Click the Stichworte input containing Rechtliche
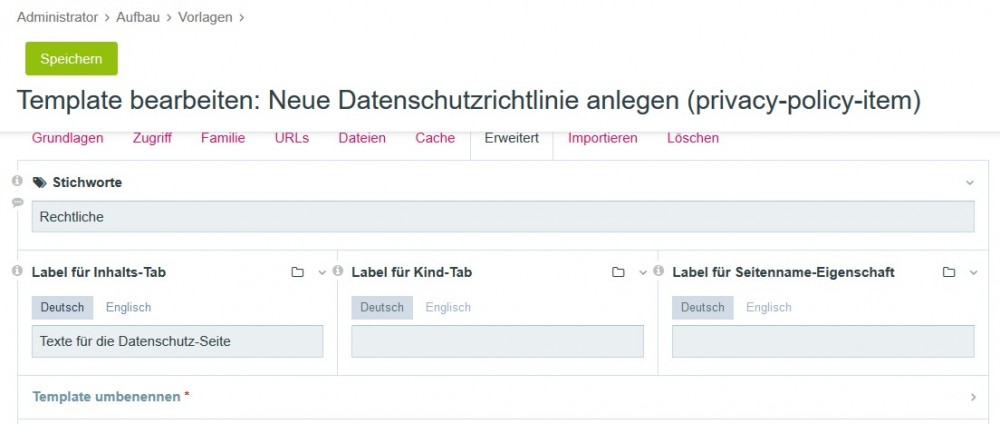The height and width of the screenshot is (424, 1000). tap(503, 217)
